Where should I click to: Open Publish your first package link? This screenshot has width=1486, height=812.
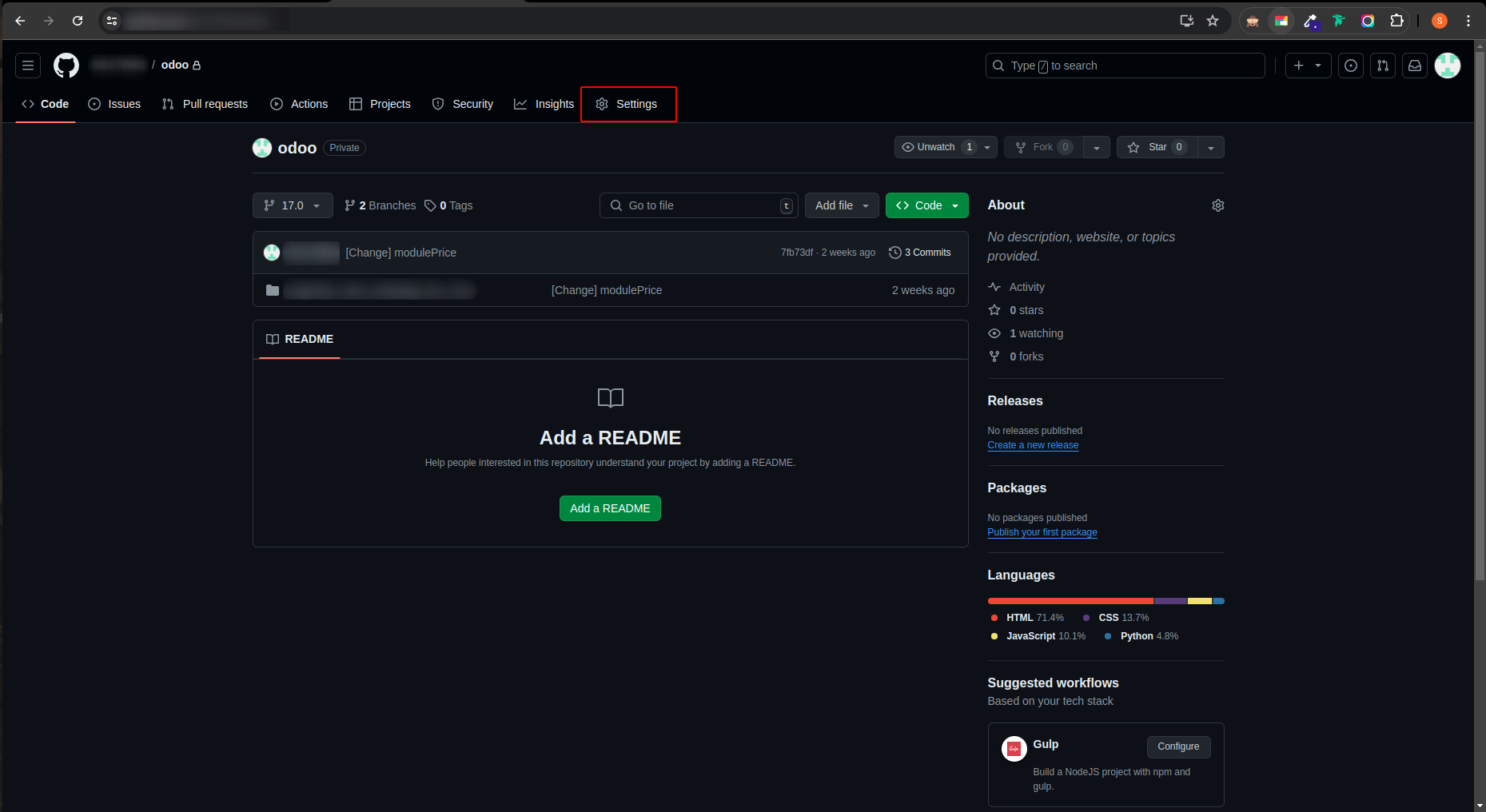[x=1042, y=532]
